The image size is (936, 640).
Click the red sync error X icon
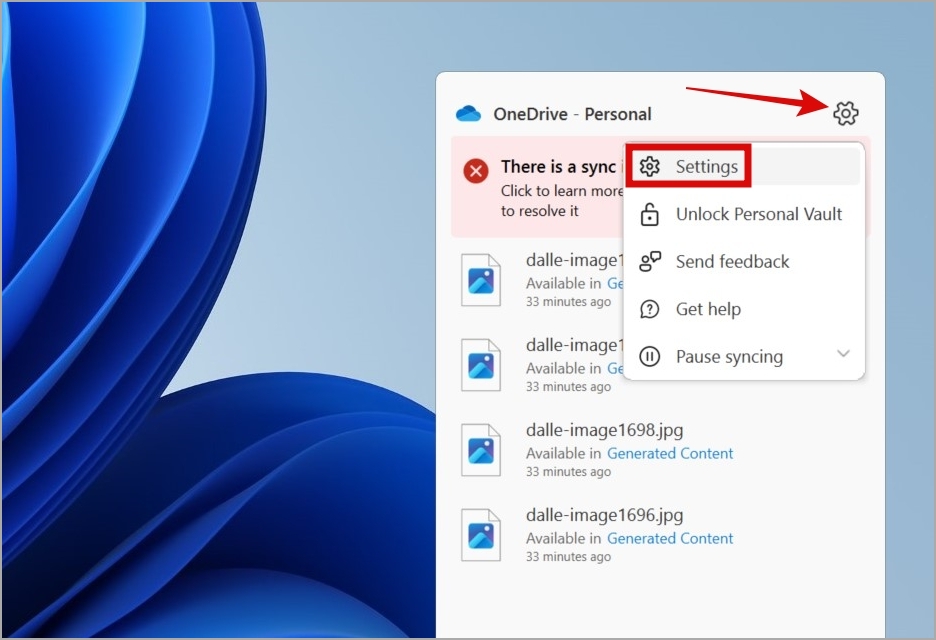point(476,171)
